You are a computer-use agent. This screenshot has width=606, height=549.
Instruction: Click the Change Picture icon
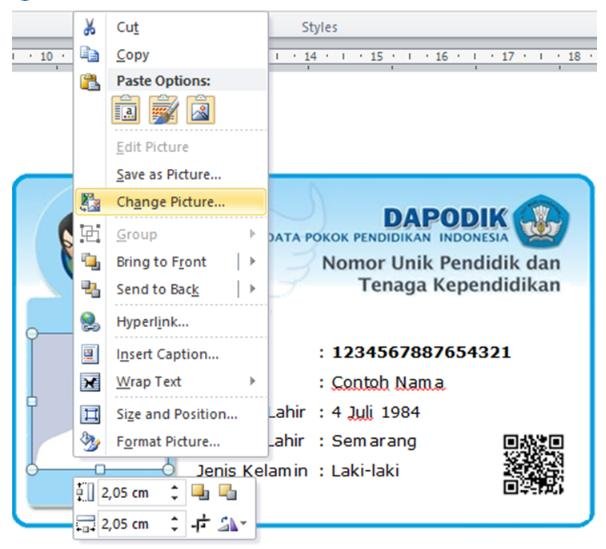[90, 202]
